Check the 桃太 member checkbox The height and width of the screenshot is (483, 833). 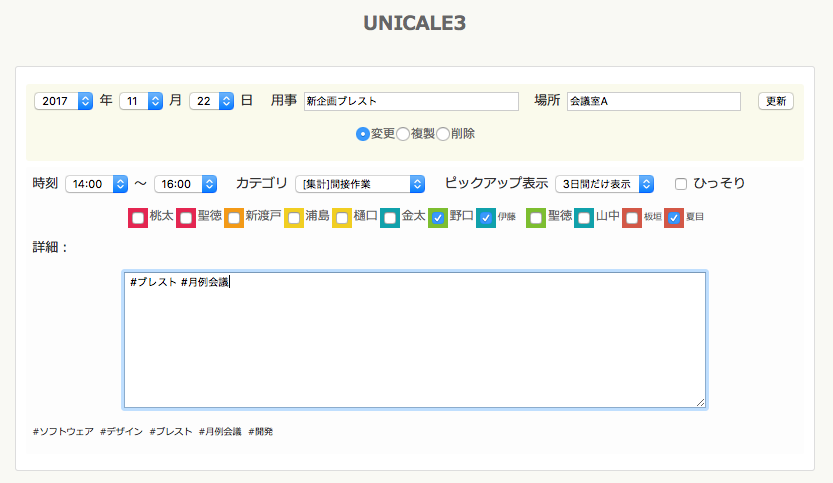[138, 217]
